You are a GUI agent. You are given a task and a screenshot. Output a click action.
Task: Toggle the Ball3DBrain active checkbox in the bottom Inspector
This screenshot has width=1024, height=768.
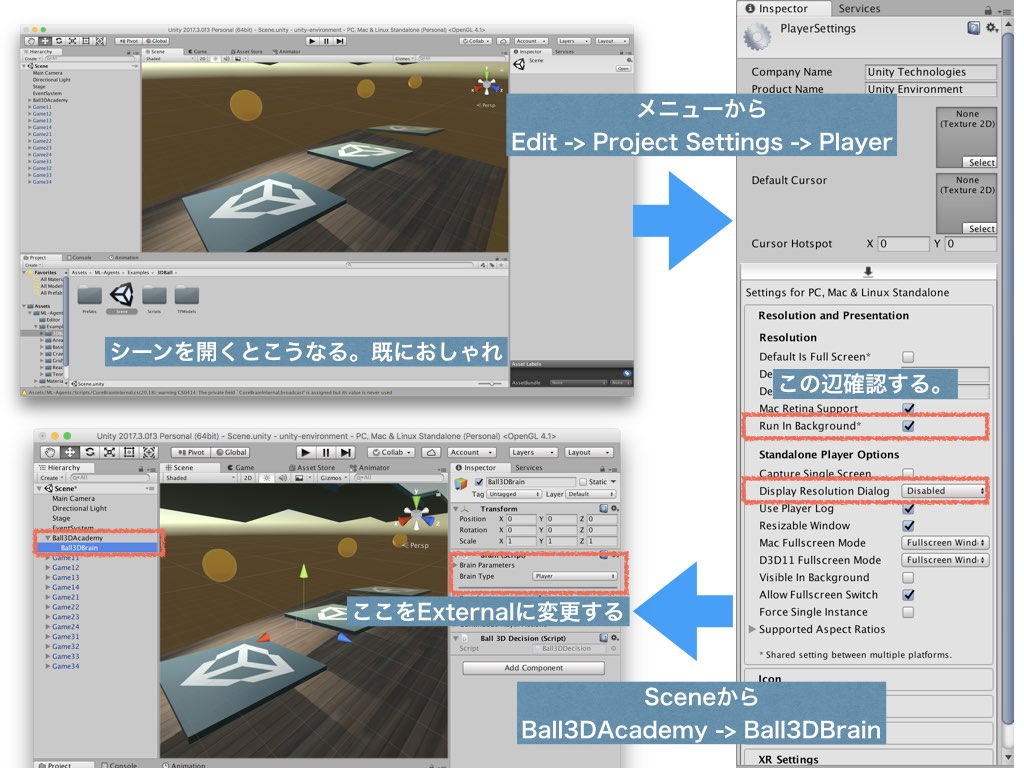coord(479,482)
